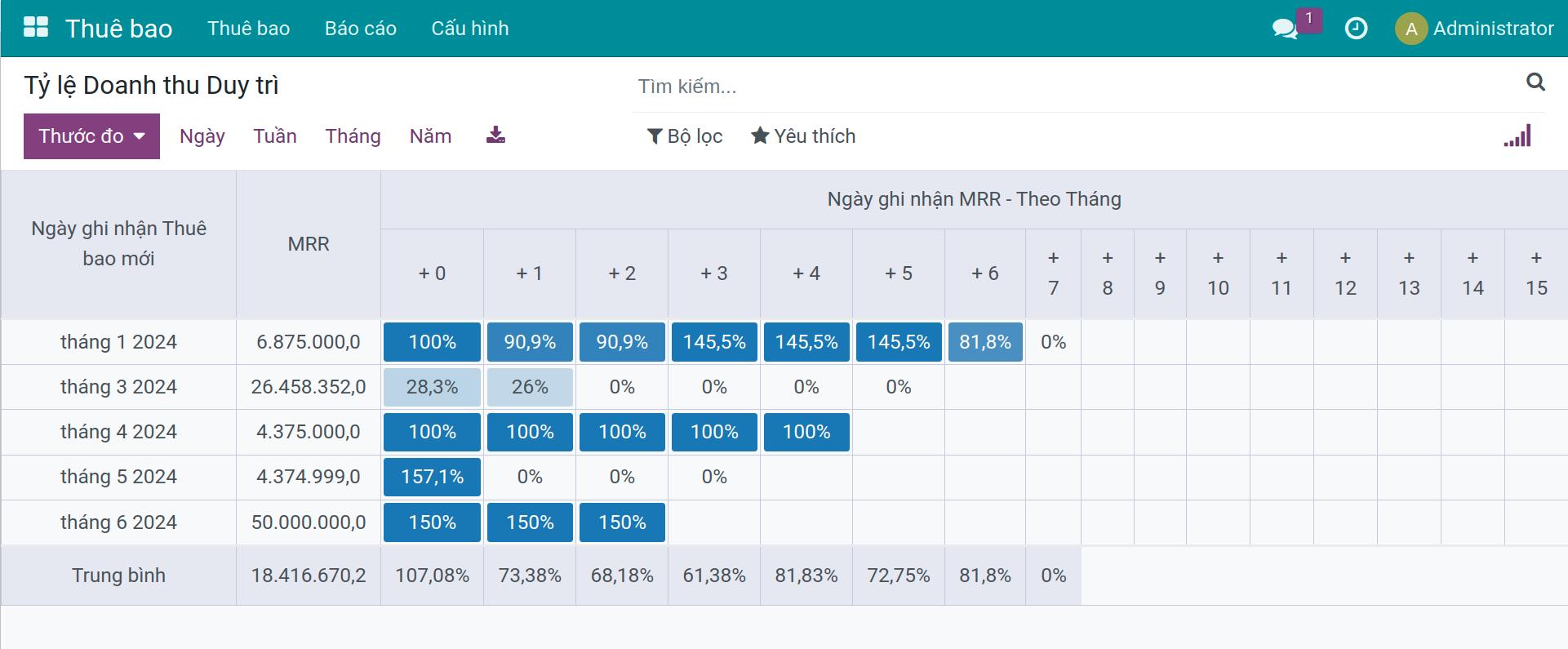The image size is (1568, 649).
Task: Click the tháng 6 2024 row label
Action: 118,522
